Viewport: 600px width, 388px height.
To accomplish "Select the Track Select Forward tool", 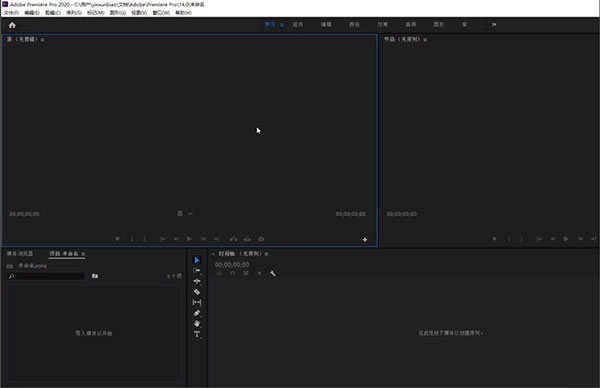I will (197, 271).
